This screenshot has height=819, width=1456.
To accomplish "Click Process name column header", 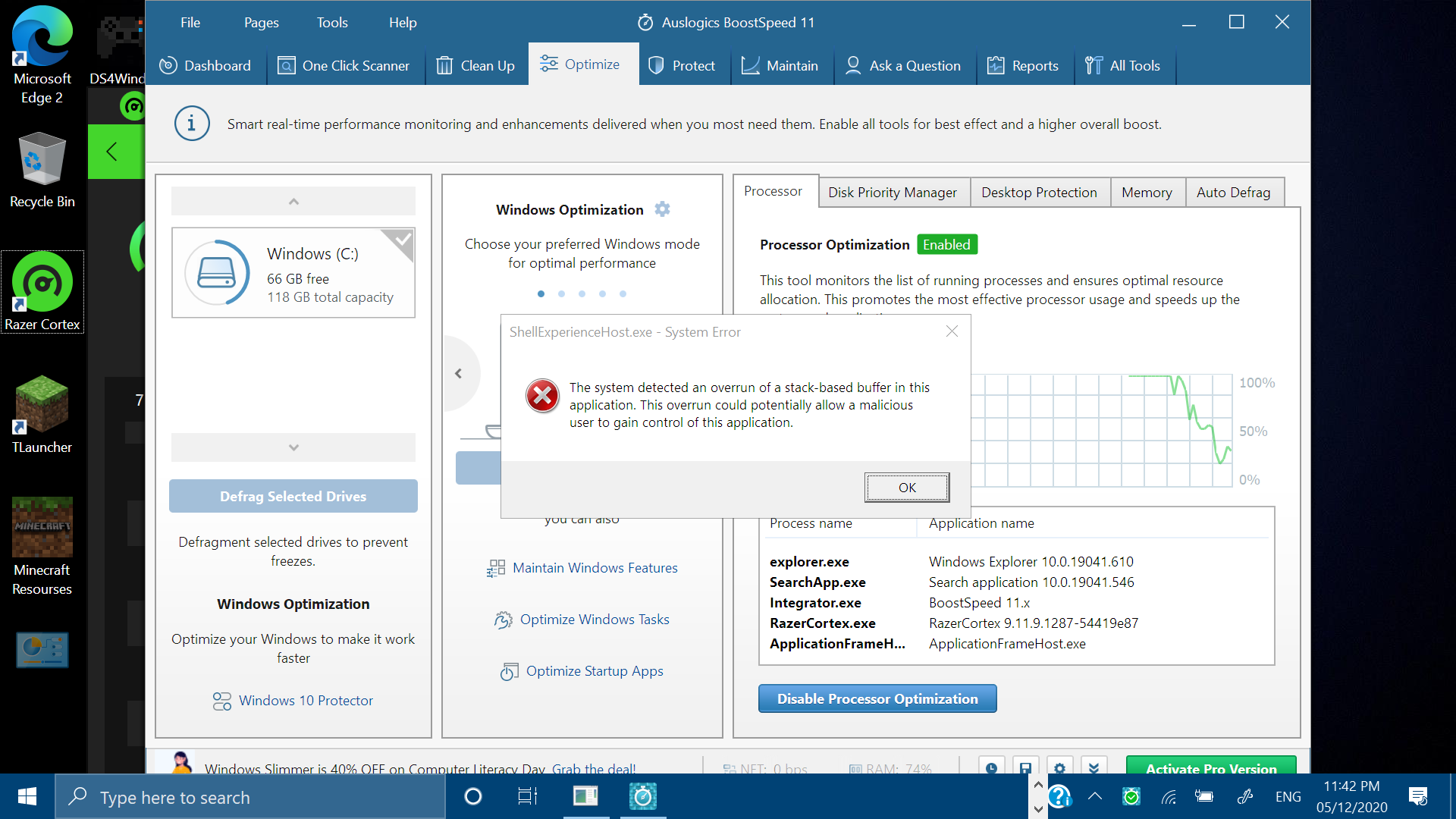I will pyautogui.click(x=811, y=523).
